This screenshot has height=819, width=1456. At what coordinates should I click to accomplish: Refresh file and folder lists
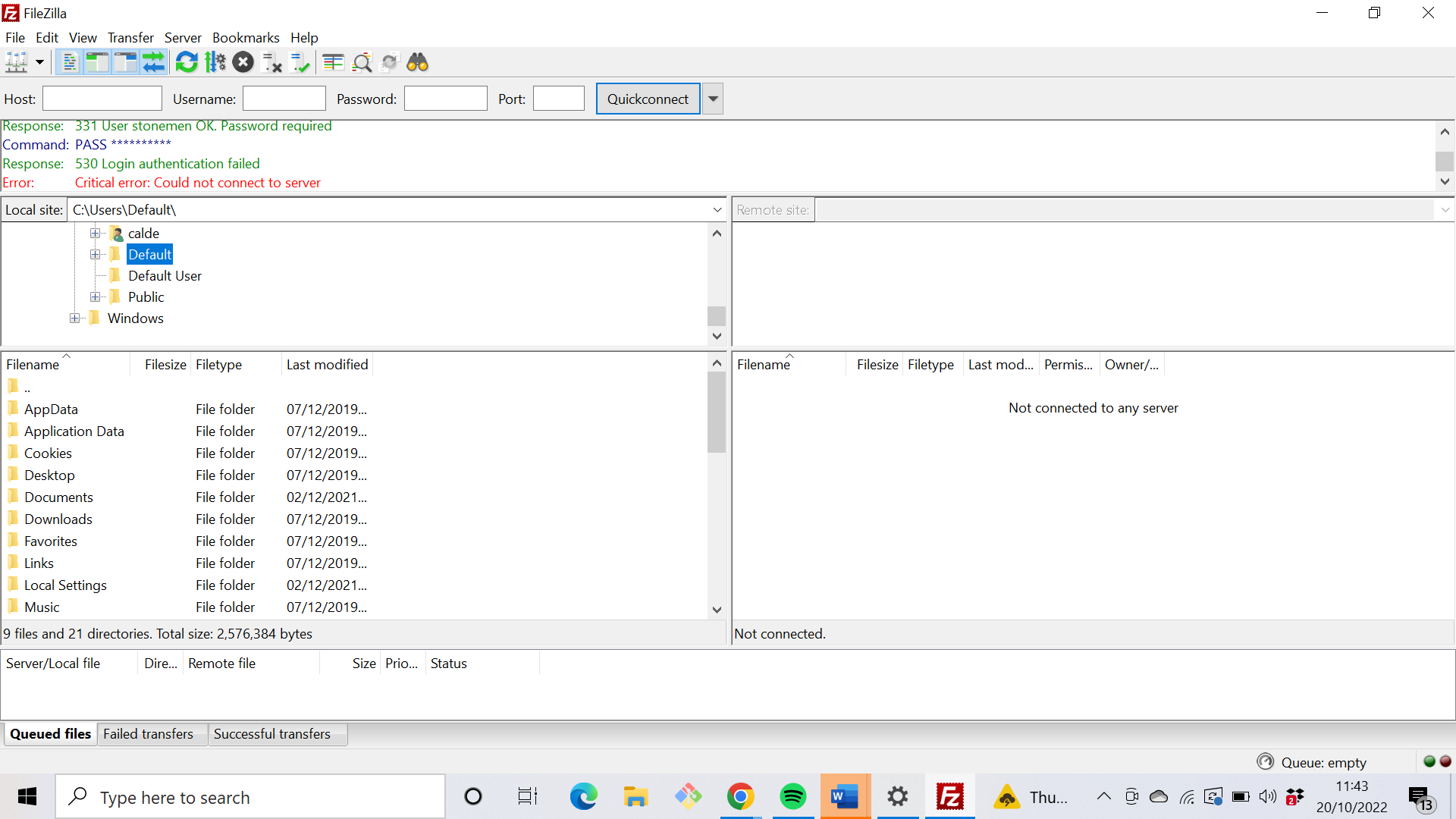(x=187, y=62)
